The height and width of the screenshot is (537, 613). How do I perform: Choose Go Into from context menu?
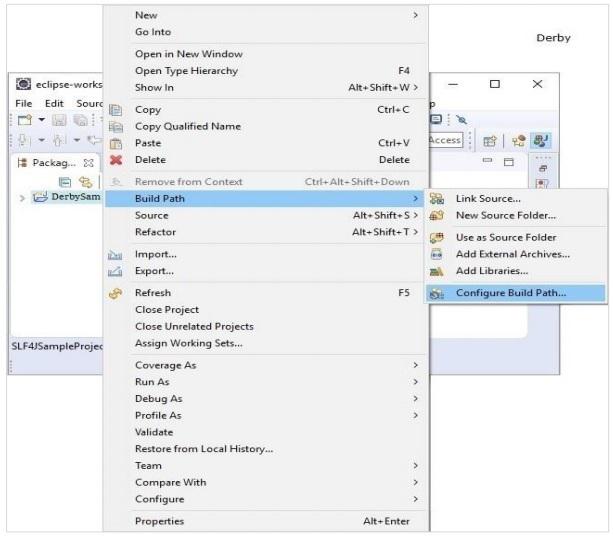pos(265,32)
